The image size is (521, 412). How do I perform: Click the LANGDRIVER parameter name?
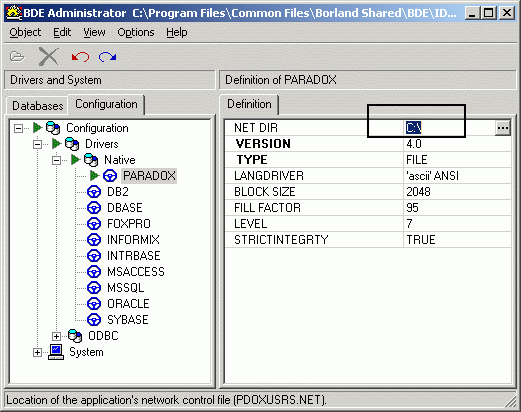point(269,176)
